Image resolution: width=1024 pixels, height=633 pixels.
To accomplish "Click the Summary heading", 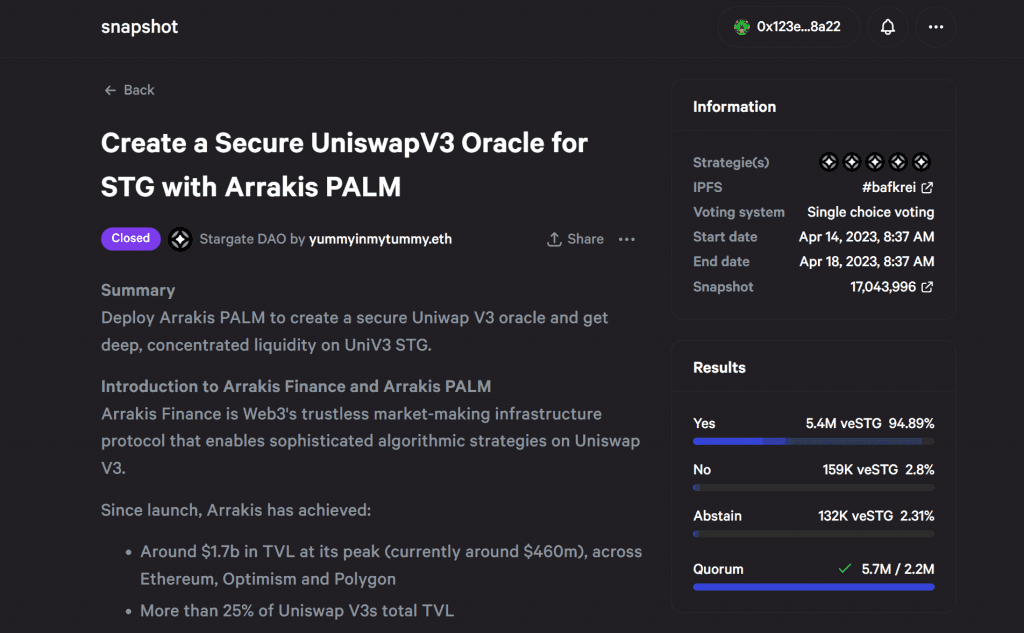I will (138, 290).
